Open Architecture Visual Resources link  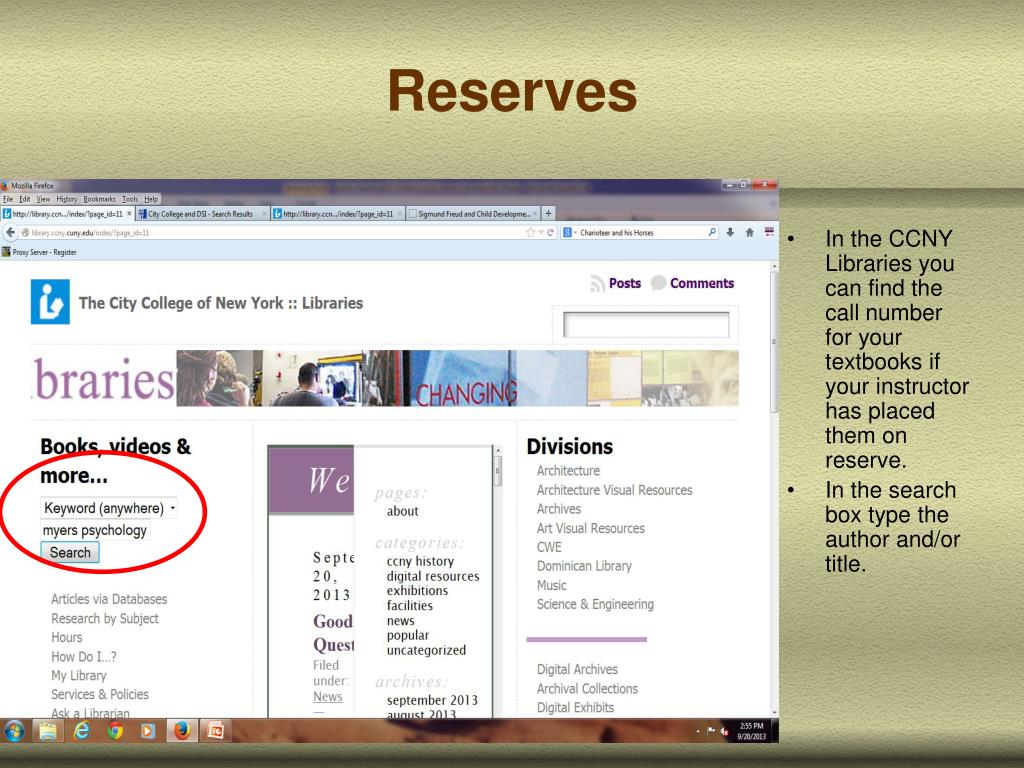615,490
